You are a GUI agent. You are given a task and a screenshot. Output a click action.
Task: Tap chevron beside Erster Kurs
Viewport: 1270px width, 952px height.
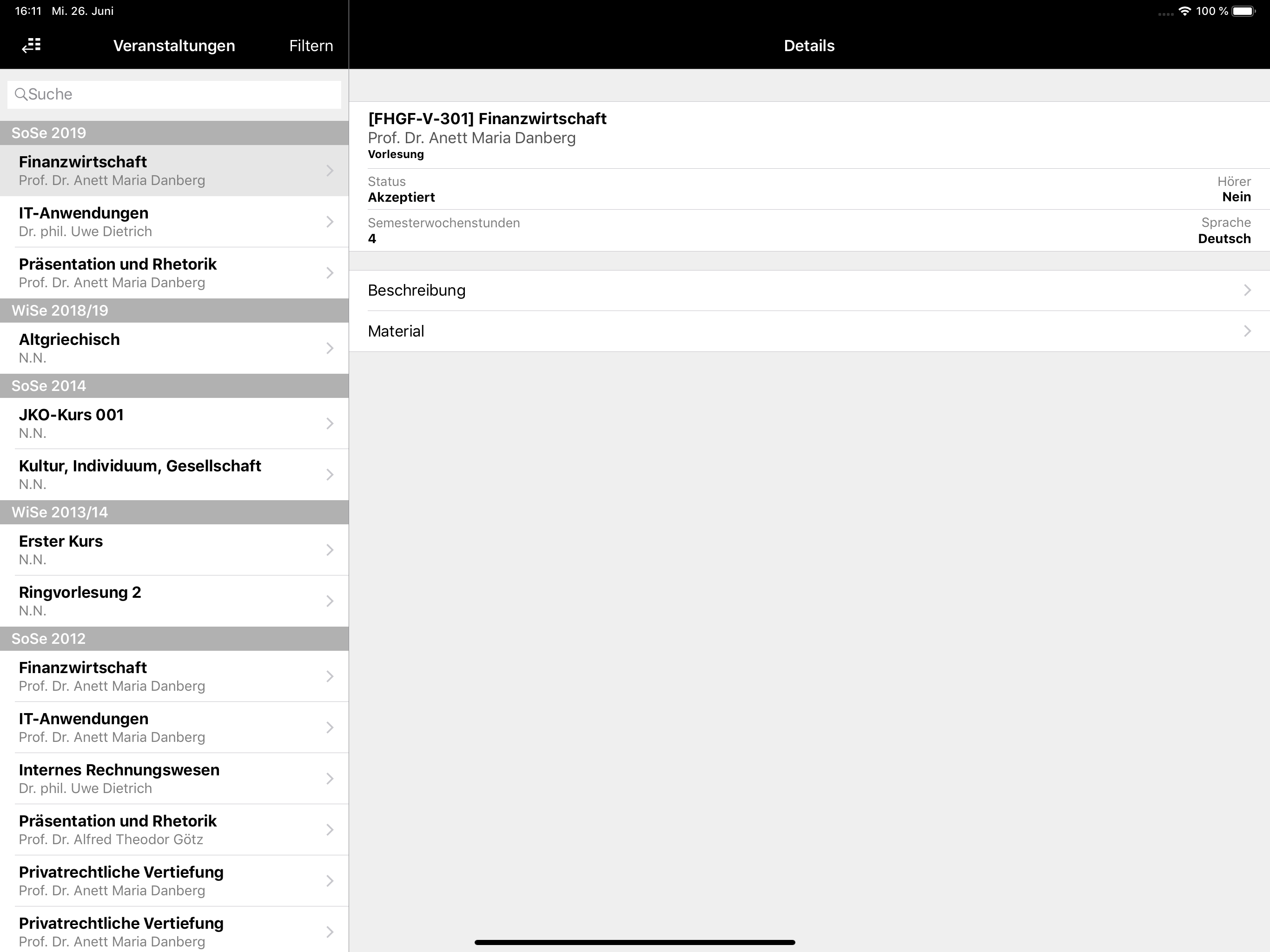coord(330,549)
